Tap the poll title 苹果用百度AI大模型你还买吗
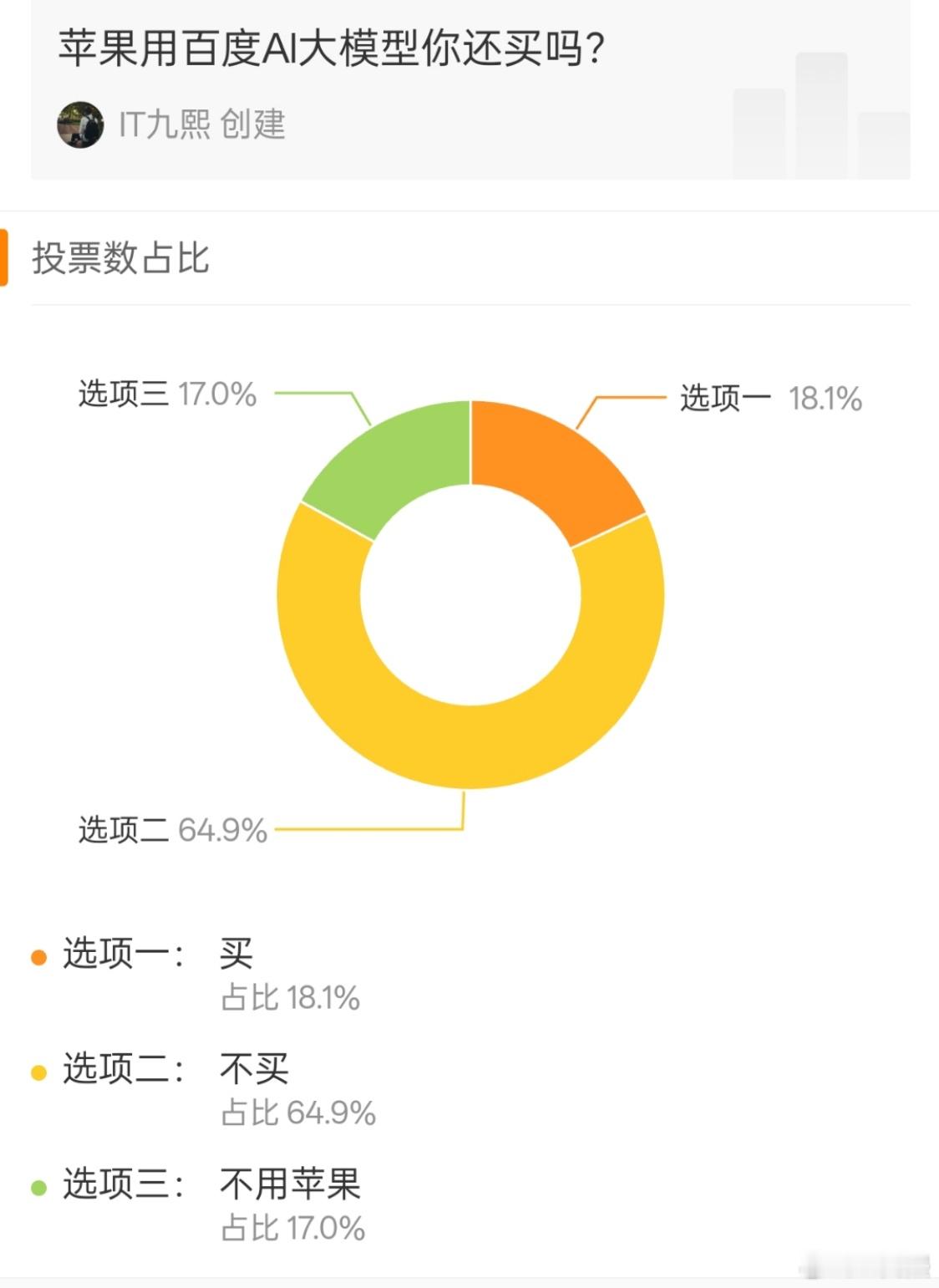The width and height of the screenshot is (939, 1288). click(331, 49)
